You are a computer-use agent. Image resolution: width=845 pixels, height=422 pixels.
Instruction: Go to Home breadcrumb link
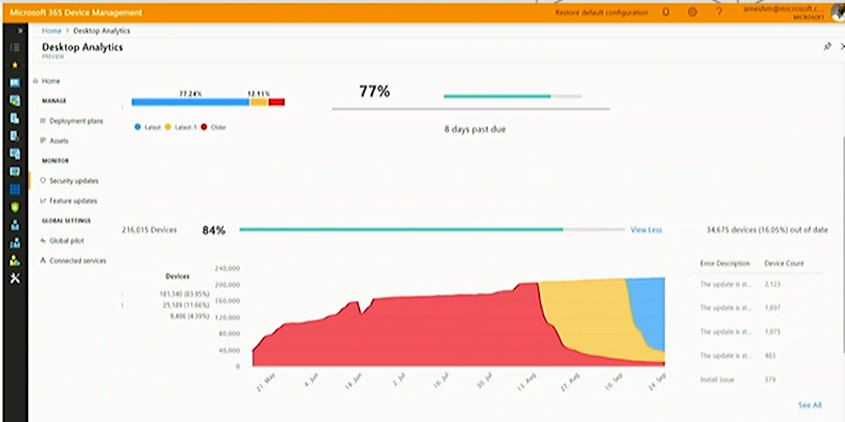(x=52, y=31)
